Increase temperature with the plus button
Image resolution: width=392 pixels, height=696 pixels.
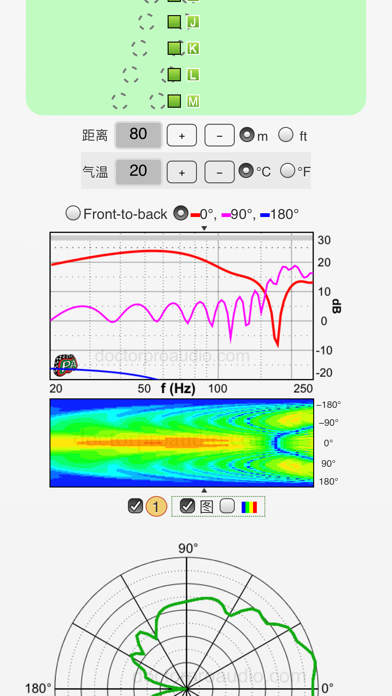tap(182, 172)
